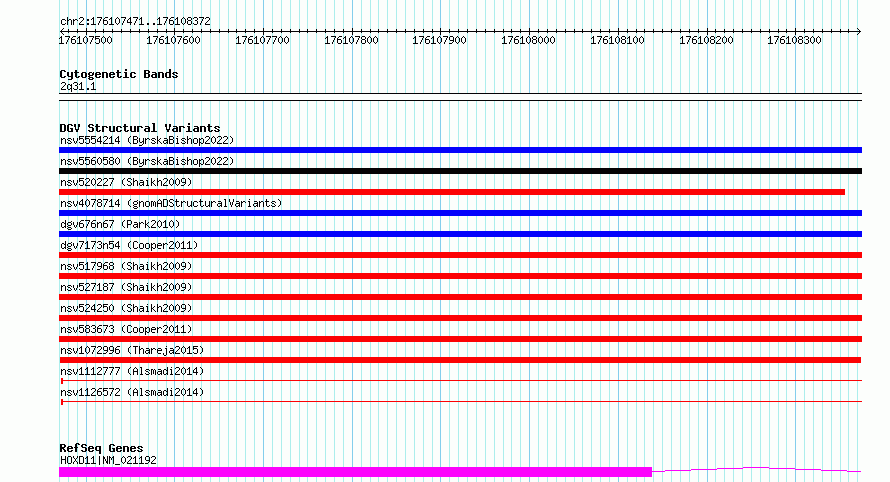Click the thin red line for nsv1112777
Viewport: 890px width, 482px height.
click(461, 381)
